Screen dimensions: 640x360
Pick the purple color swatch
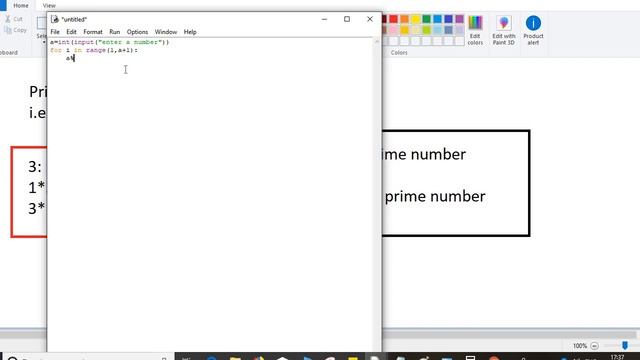(460, 19)
